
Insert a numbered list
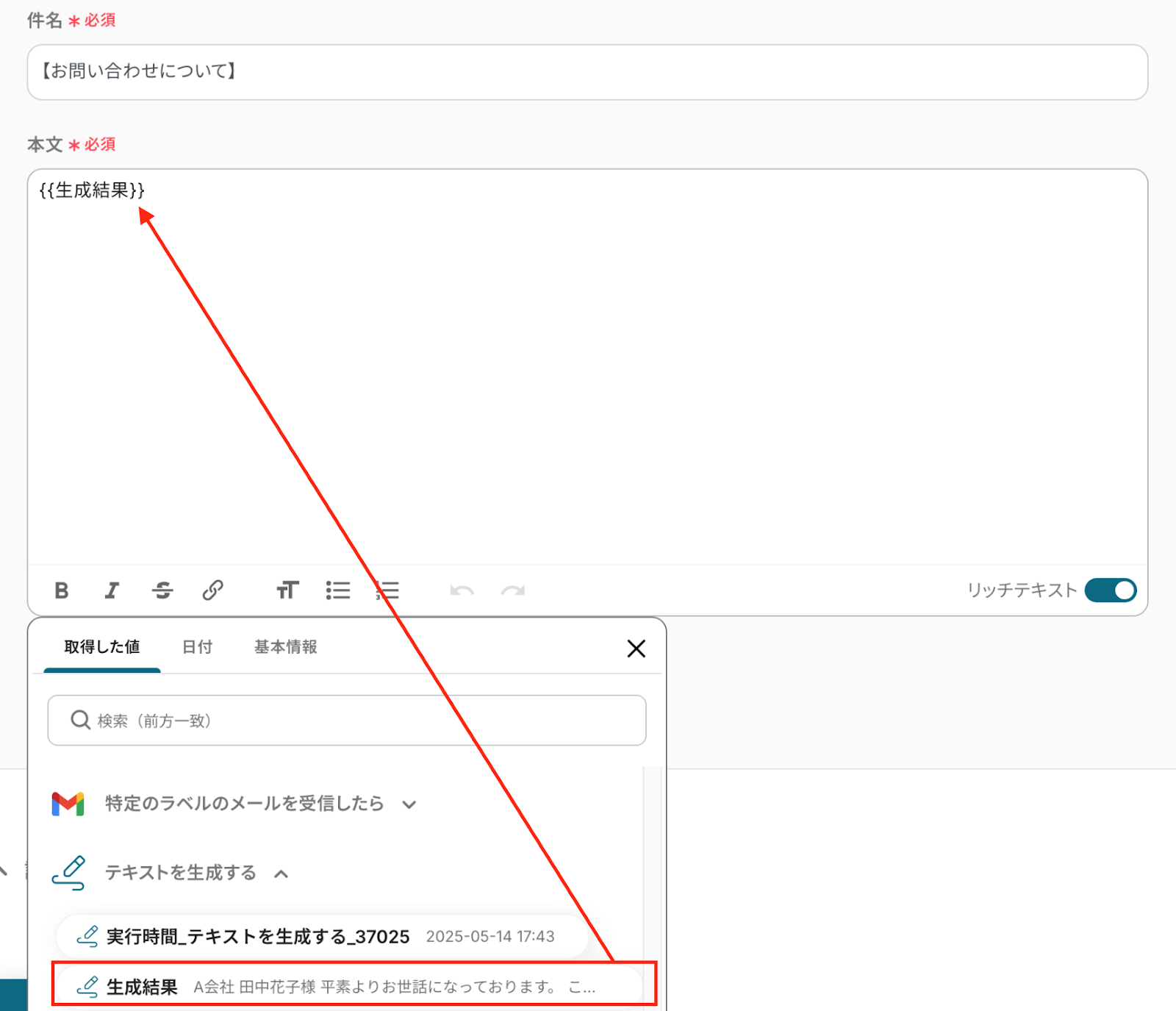point(387,590)
